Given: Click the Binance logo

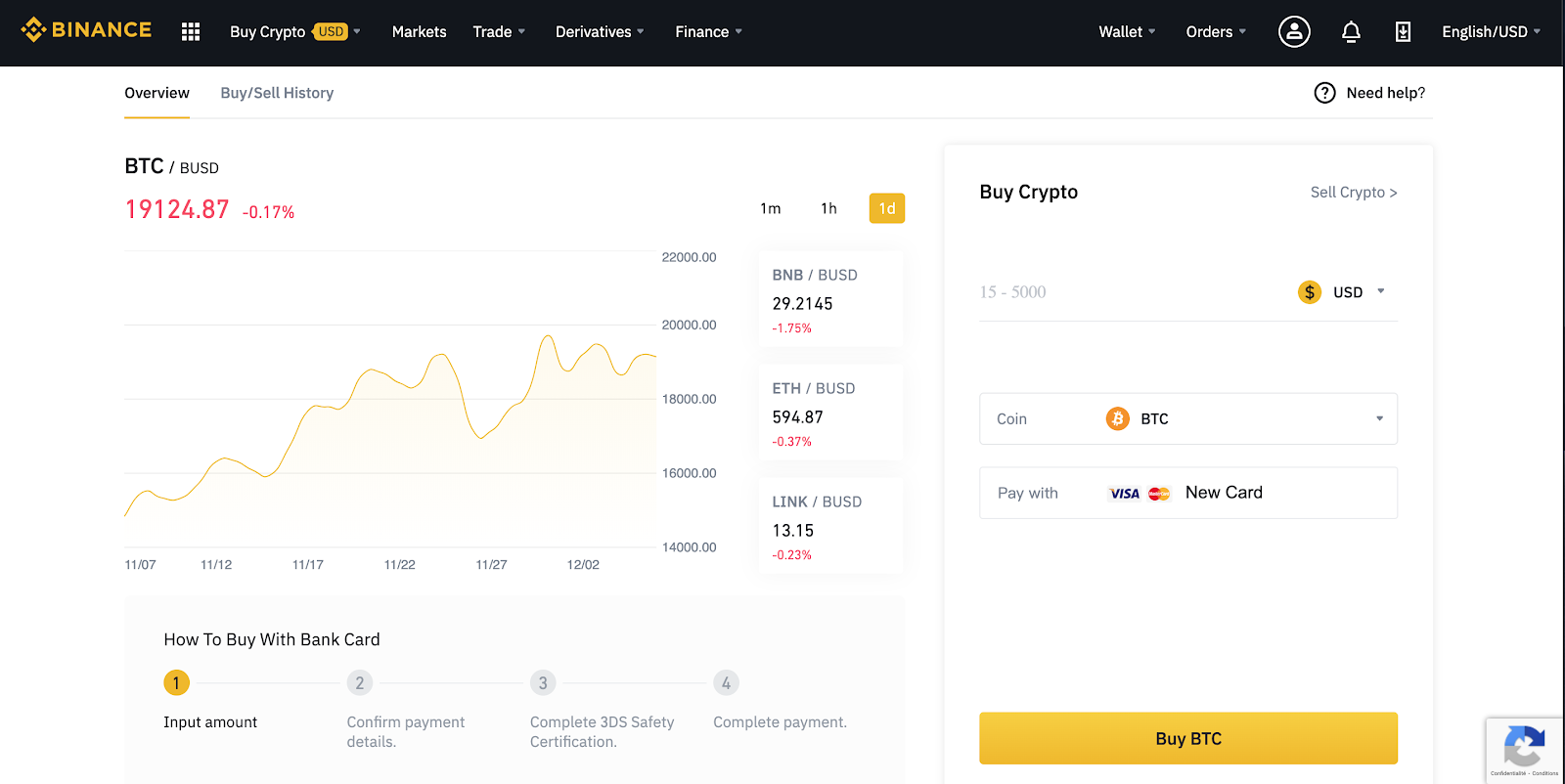Looking at the screenshot, I should pos(86,30).
